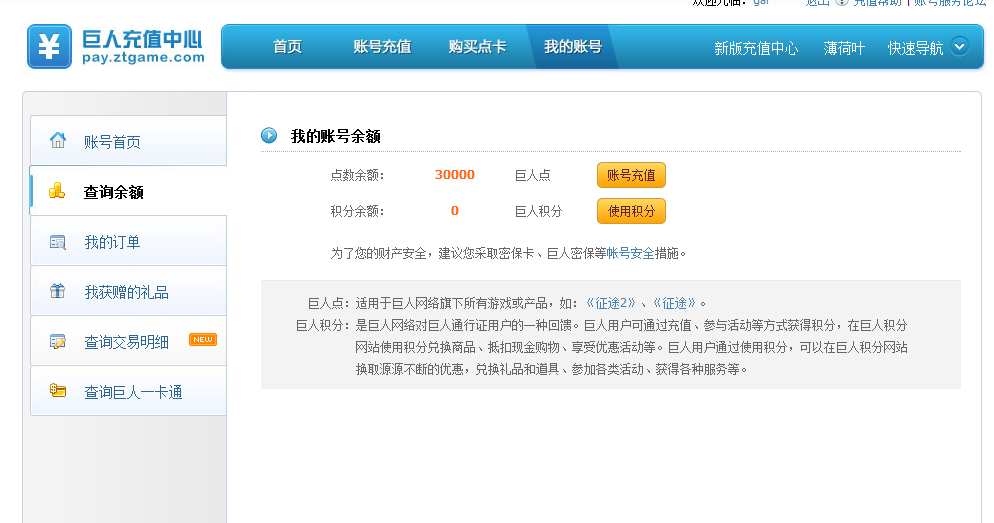This screenshot has height=523, width=994.
Task: Switch to the 账号充值 tab
Action: coord(382,47)
